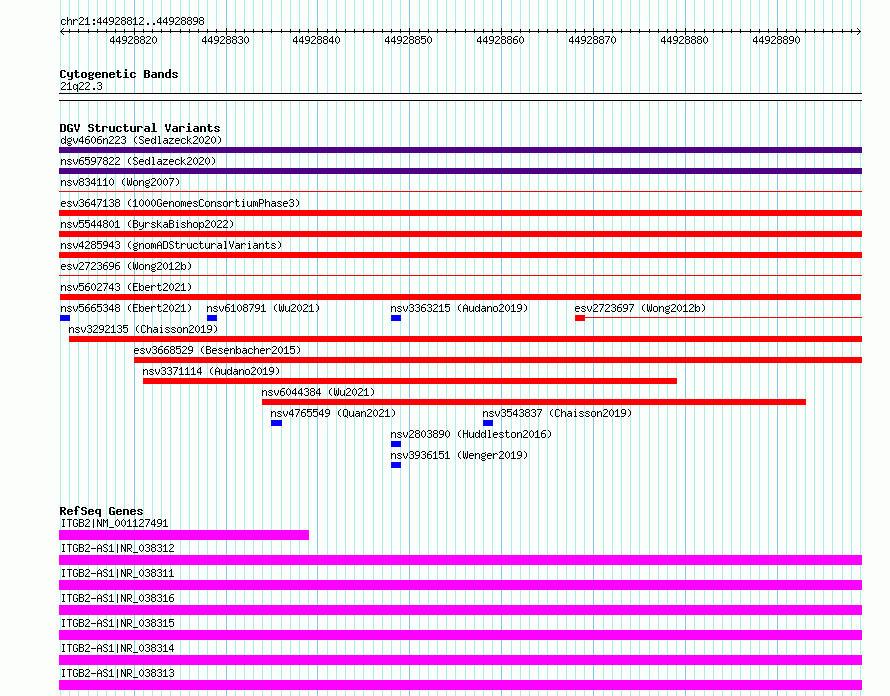Click the magenta ITGB2 NM_001127491 gene bar
890x696 pixels.
(x=184, y=535)
